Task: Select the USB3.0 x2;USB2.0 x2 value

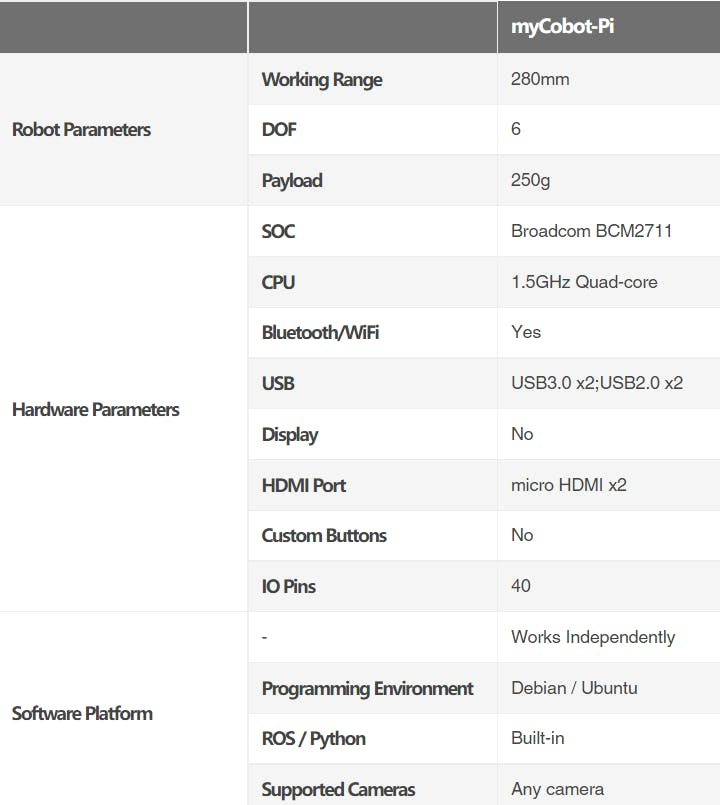Action: coord(596,383)
